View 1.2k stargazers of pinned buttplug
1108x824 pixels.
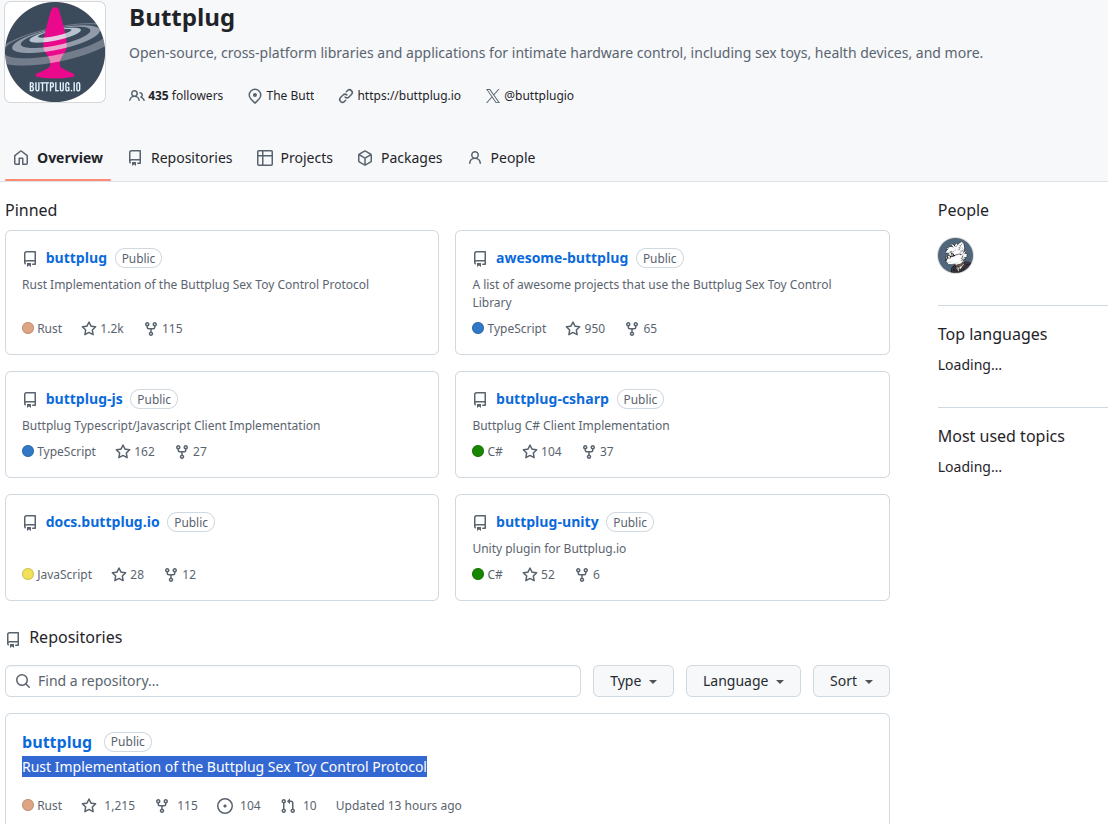(x=103, y=329)
